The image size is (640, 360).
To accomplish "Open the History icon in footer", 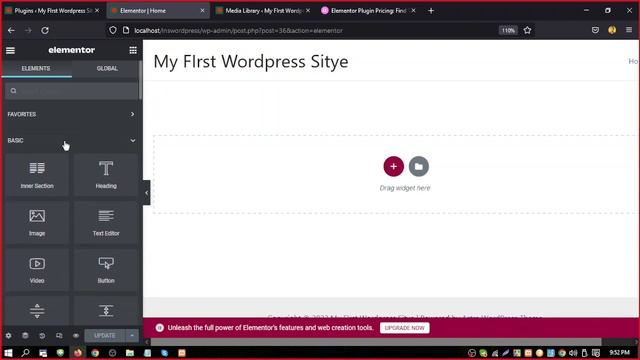I will pos(42,336).
